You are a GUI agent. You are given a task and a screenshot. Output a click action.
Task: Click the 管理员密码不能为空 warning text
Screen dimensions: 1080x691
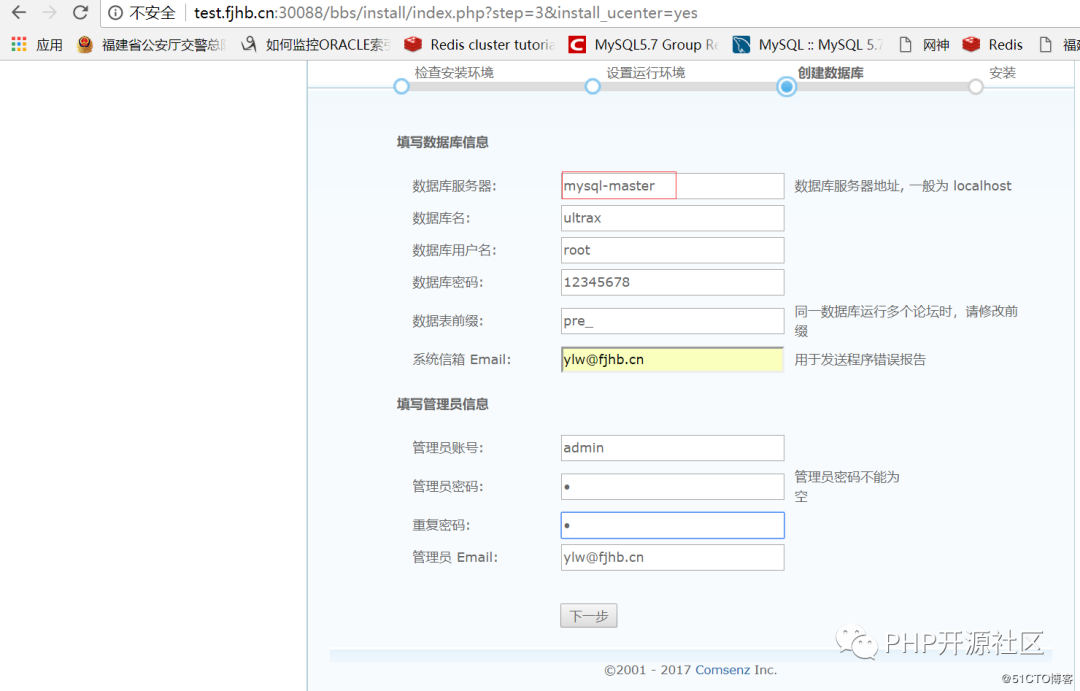847,486
